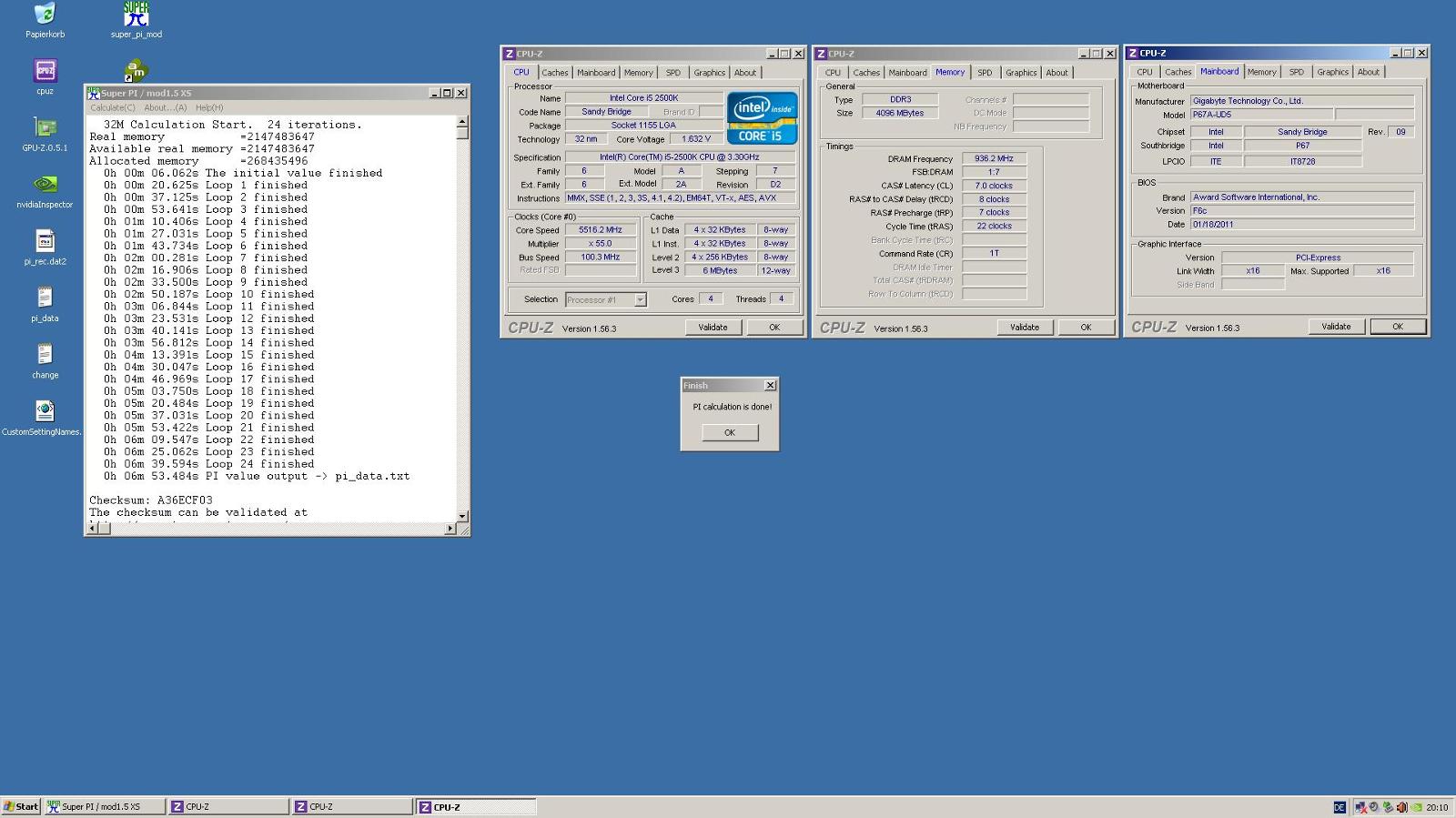The width and height of the screenshot is (1456, 818).
Task: Click the CAS# Latency value 7.0 clocks
Action: (994, 186)
